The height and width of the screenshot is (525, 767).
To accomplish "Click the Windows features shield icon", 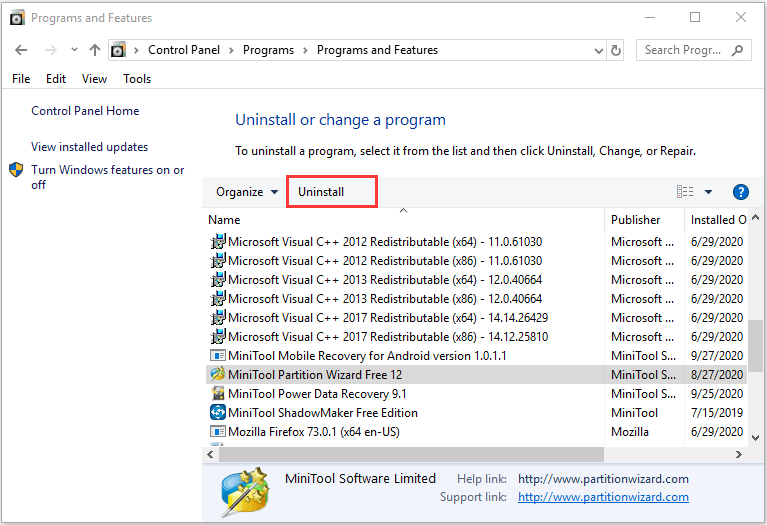I will (x=16, y=170).
